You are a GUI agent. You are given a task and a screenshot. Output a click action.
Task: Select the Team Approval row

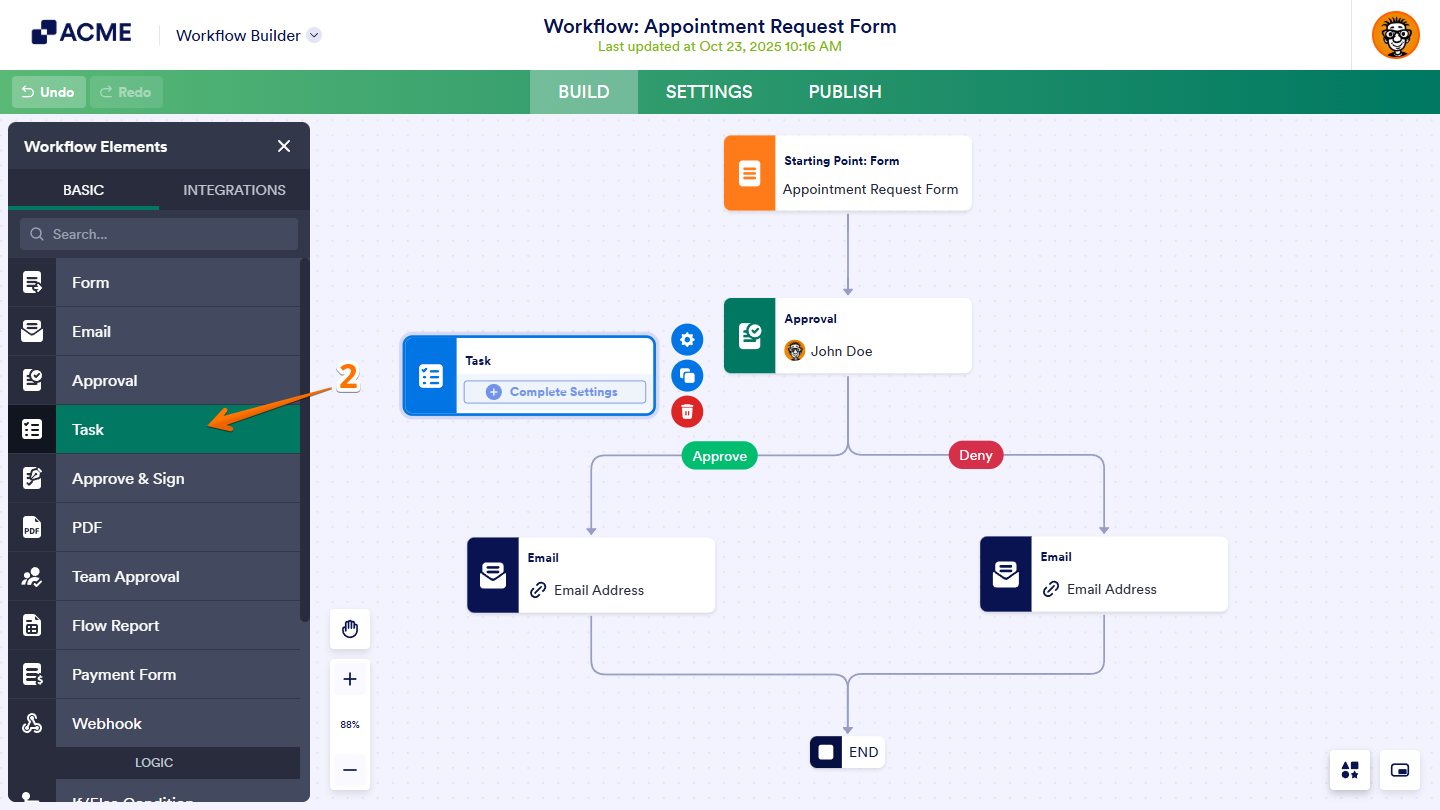(154, 577)
